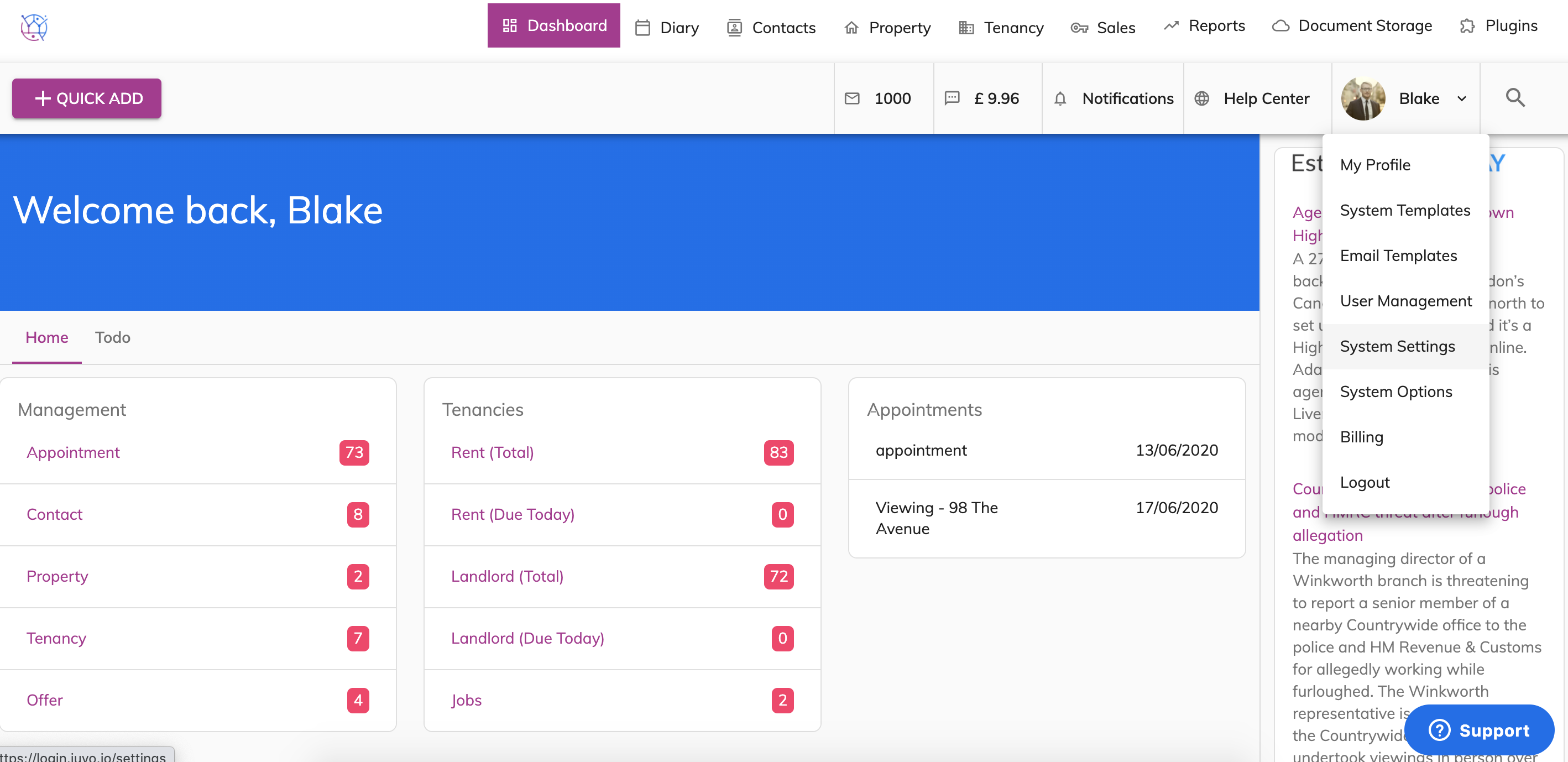Open User Management menu entry
The height and width of the screenshot is (762, 1568).
(x=1405, y=301)
